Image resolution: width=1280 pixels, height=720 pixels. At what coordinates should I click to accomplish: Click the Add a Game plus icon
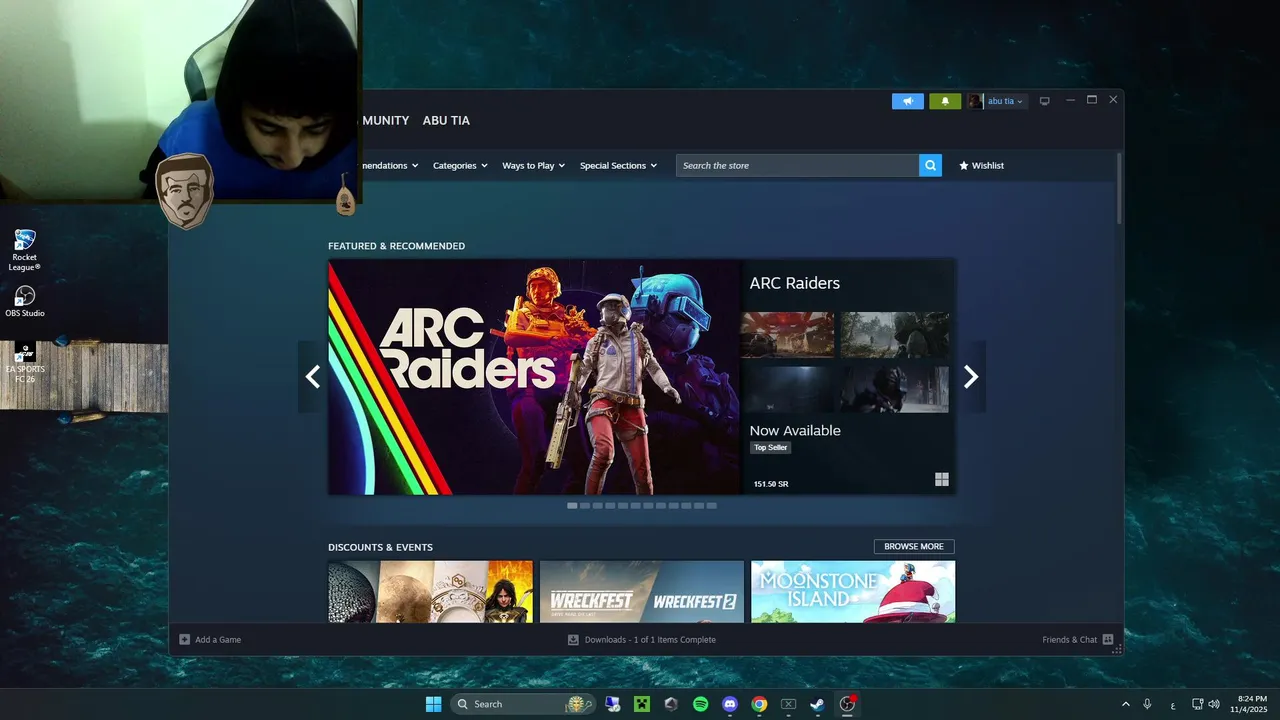pyautogui.click(x=184, y=640)
